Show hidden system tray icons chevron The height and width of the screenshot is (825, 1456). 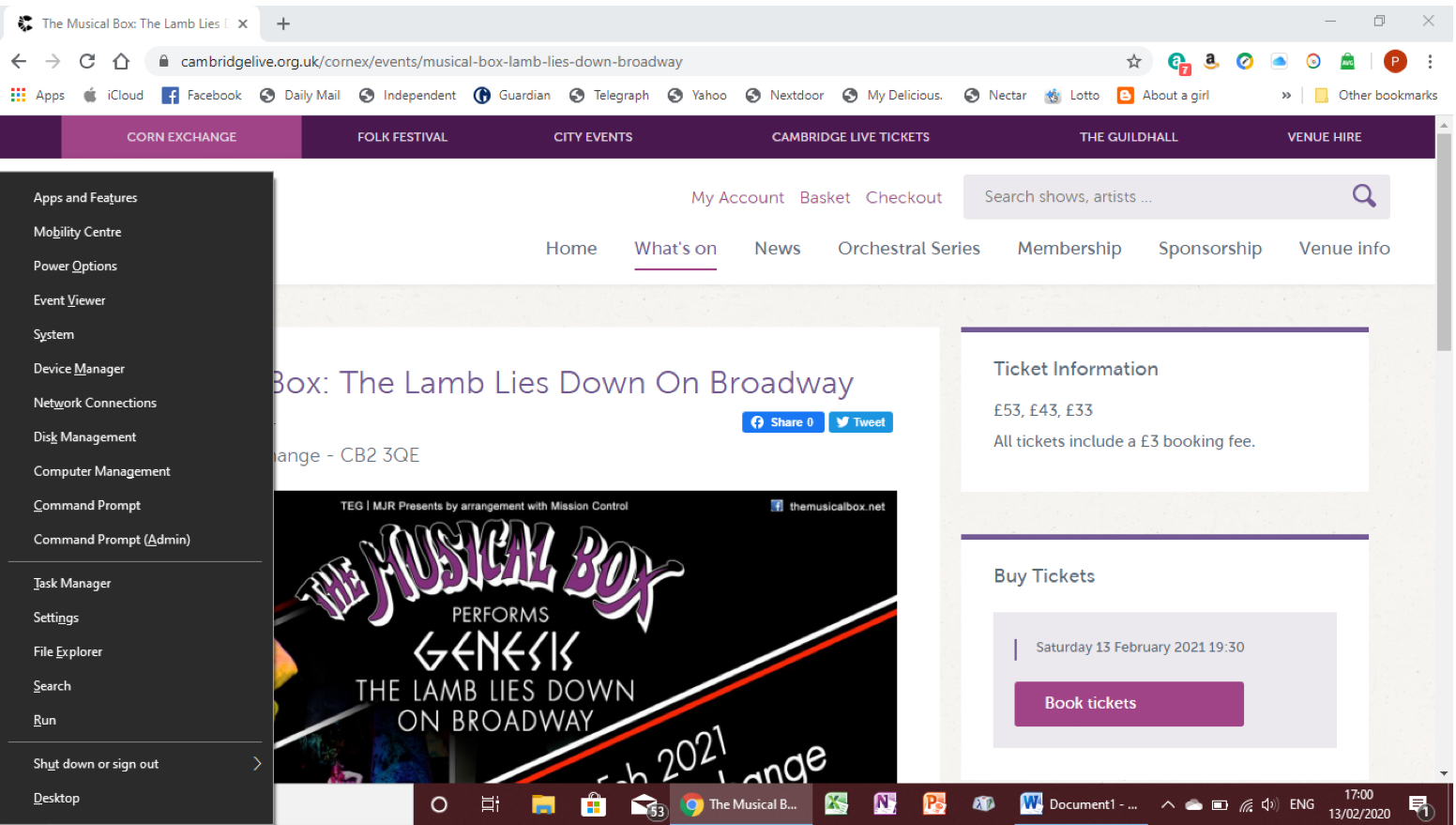tap(1167, 804)
